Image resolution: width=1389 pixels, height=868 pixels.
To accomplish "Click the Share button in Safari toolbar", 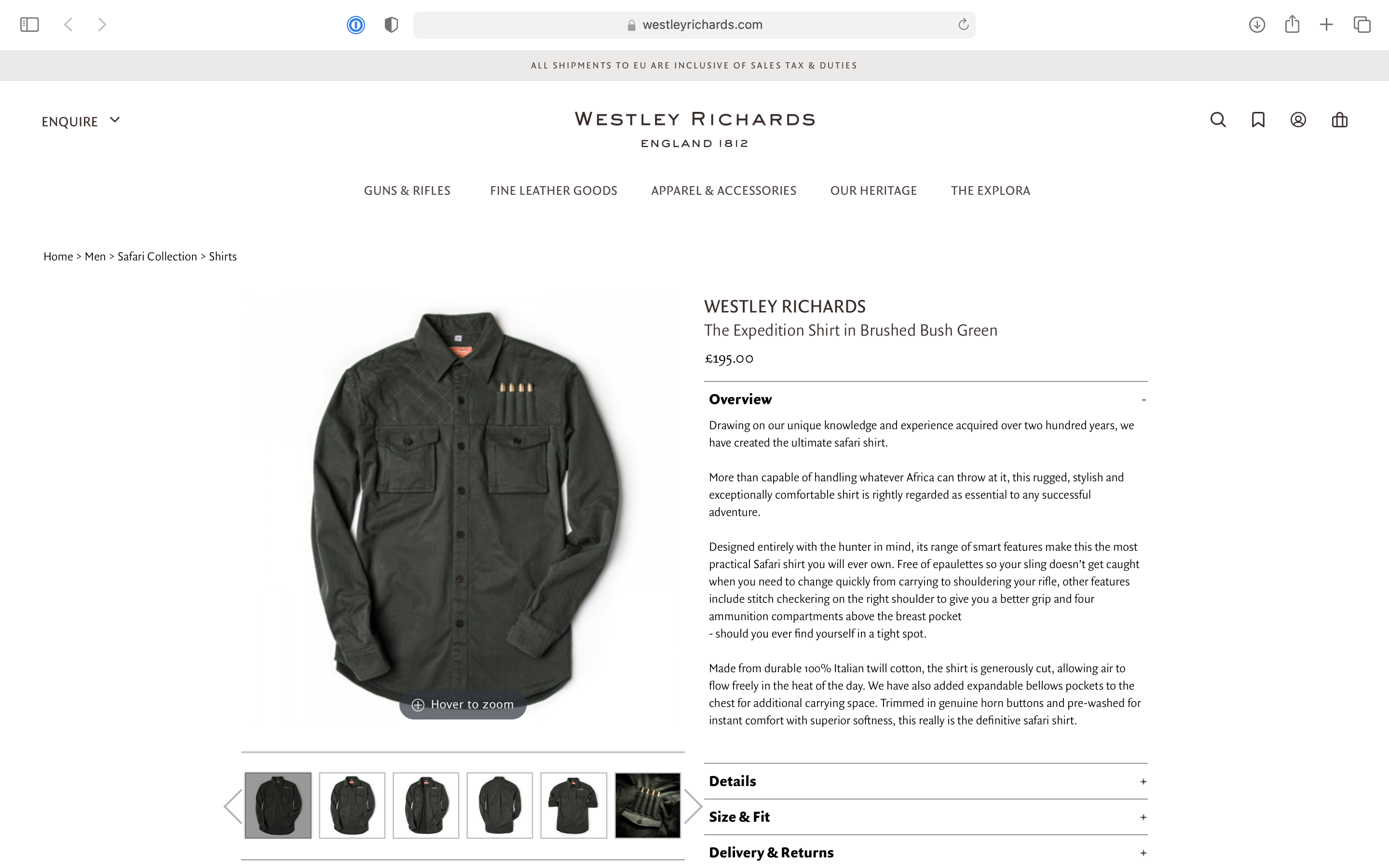I will pos(1292,24).
